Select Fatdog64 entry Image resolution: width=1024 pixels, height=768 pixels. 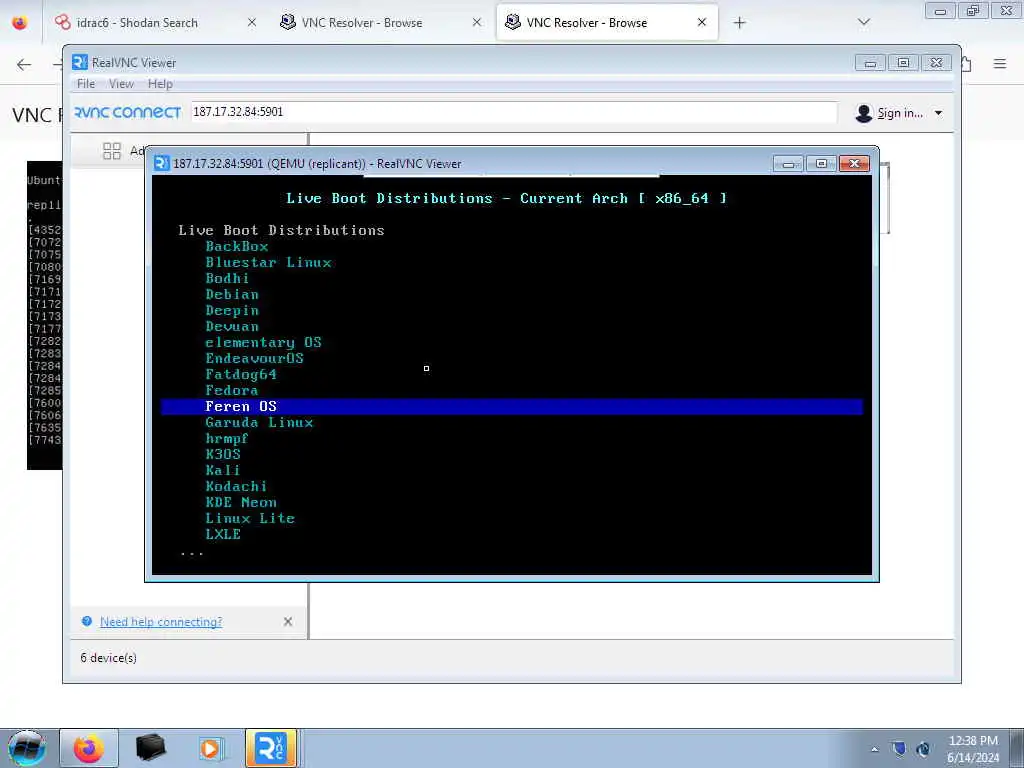pos(241,374)
